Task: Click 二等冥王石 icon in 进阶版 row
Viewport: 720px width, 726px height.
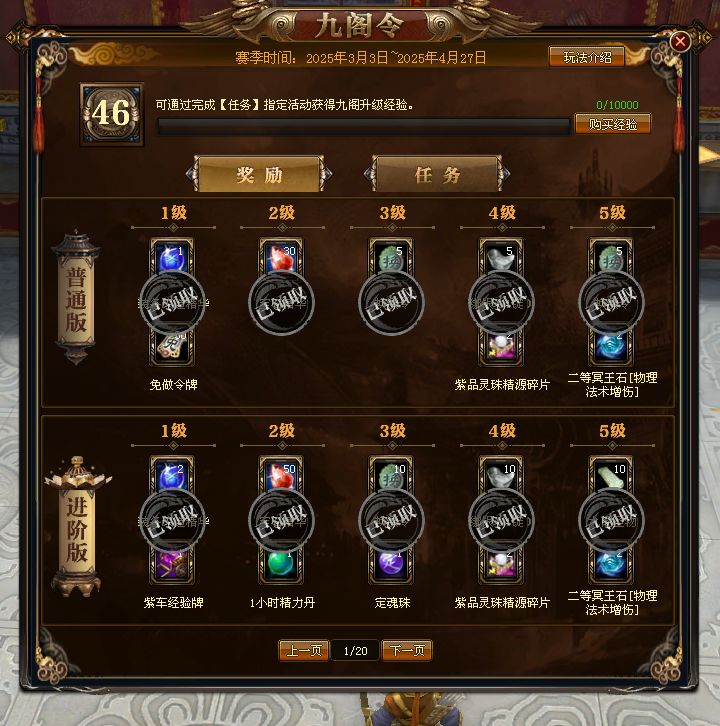Action: pos(611,564)
